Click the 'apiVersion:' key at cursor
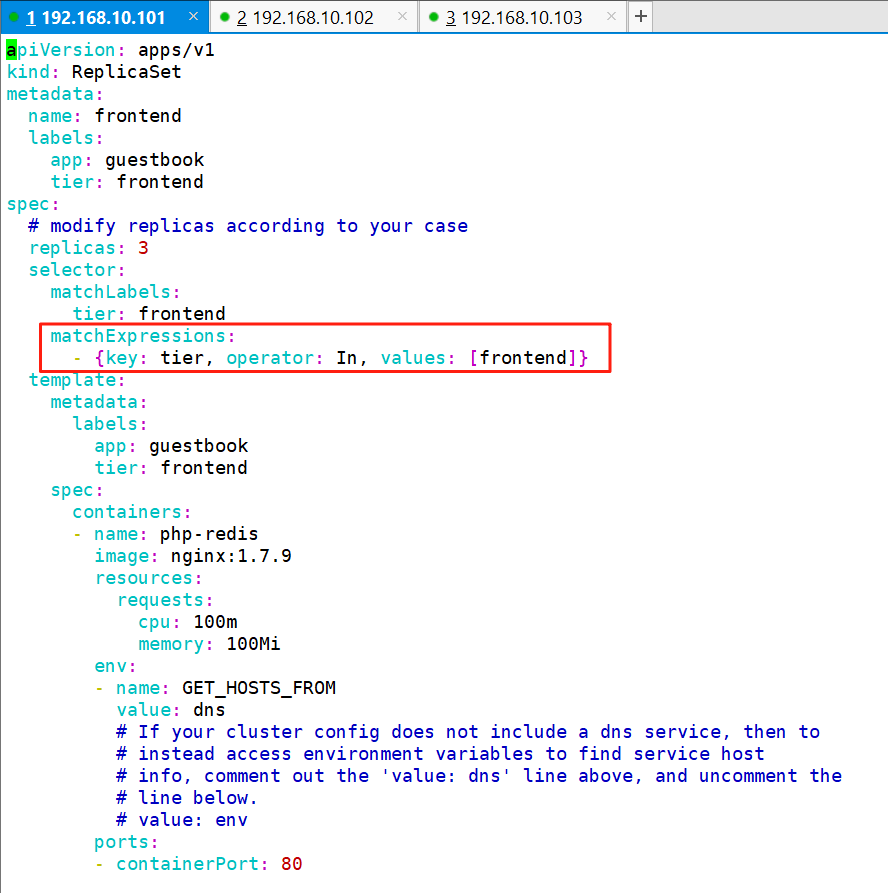This screenshot has height=893, width=888. tap(66, 50)
